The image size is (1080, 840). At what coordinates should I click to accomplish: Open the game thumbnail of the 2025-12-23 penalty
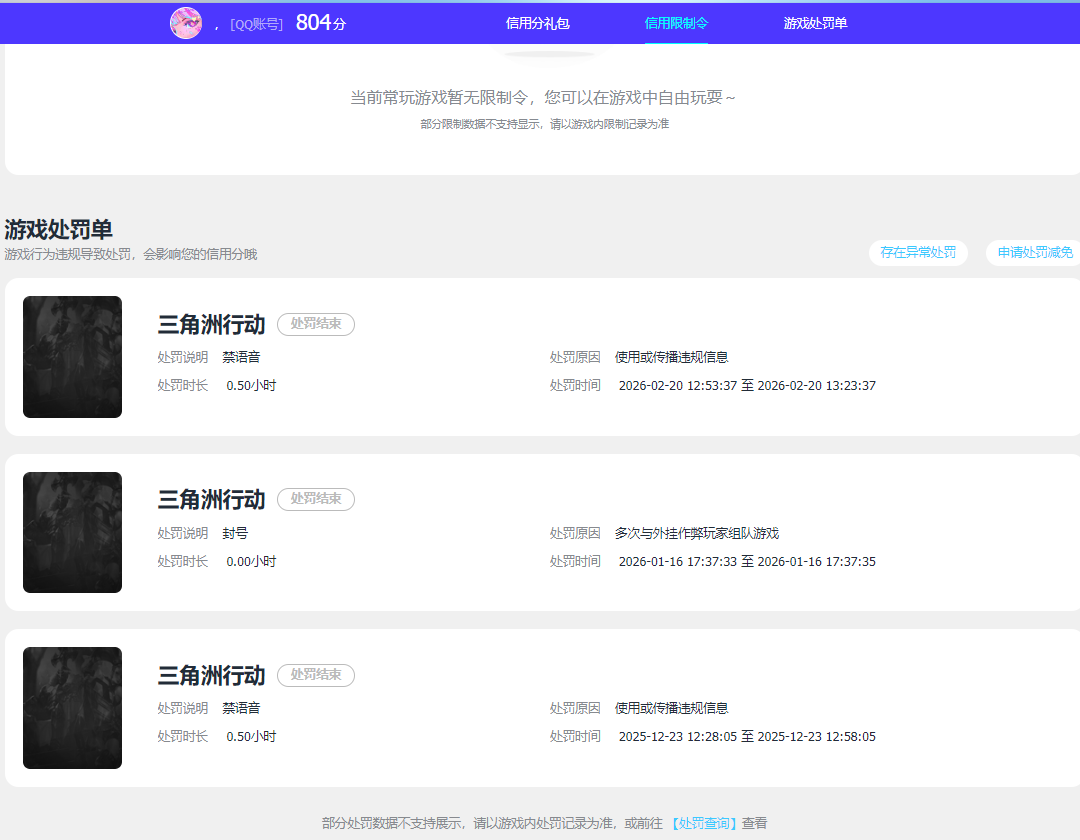click(72, 708)
